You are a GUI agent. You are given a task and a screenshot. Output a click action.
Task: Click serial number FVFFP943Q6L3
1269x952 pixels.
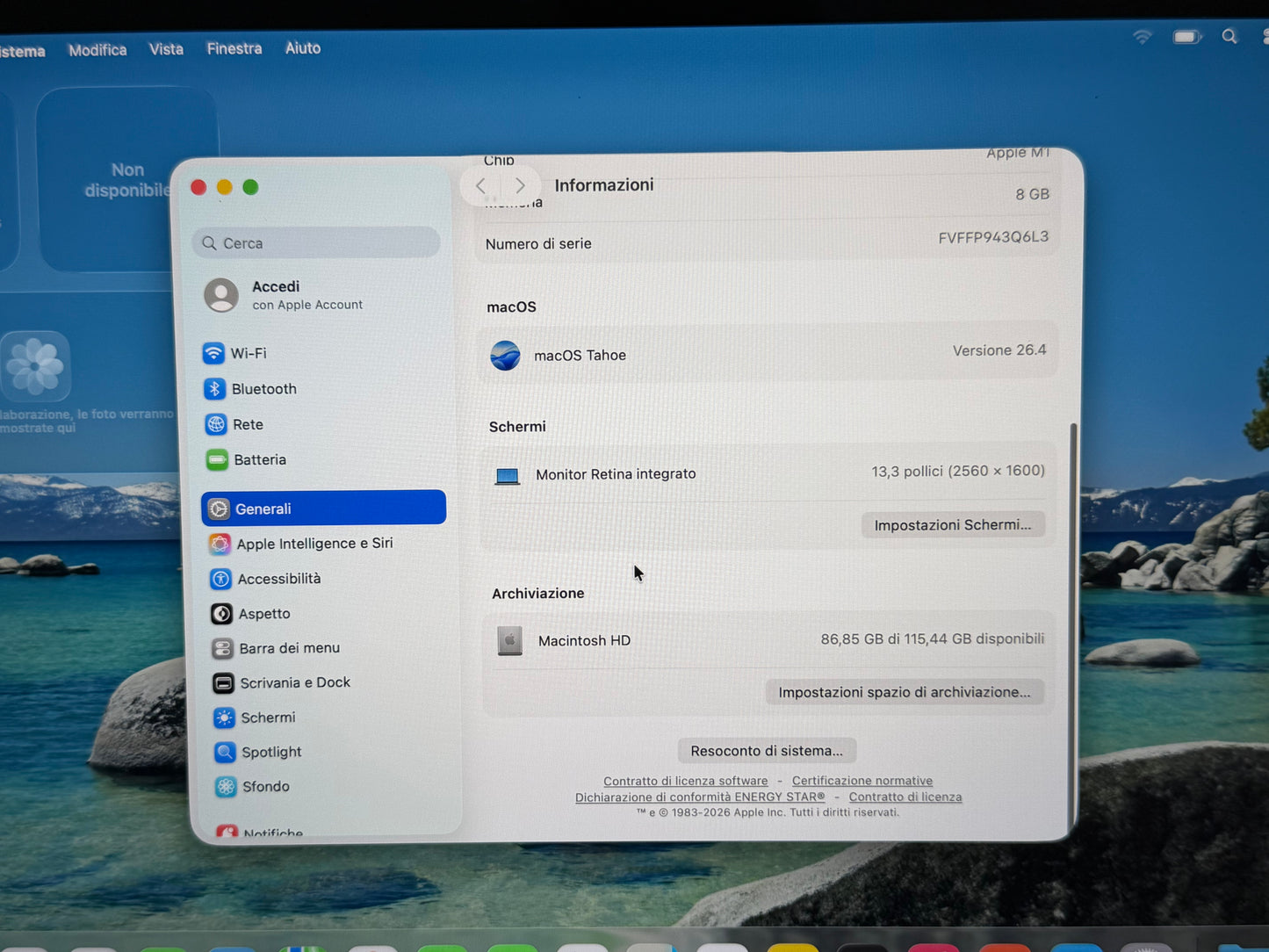(x=993, y=238)
